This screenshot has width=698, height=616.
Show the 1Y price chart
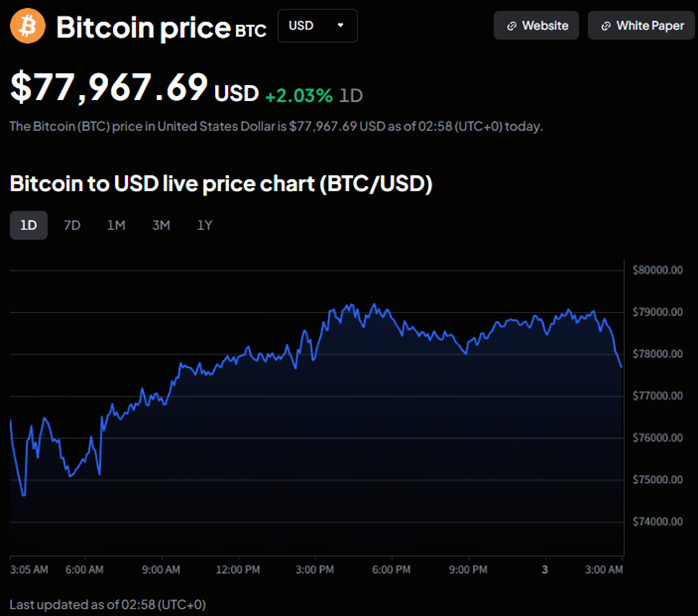coord(205,225)
